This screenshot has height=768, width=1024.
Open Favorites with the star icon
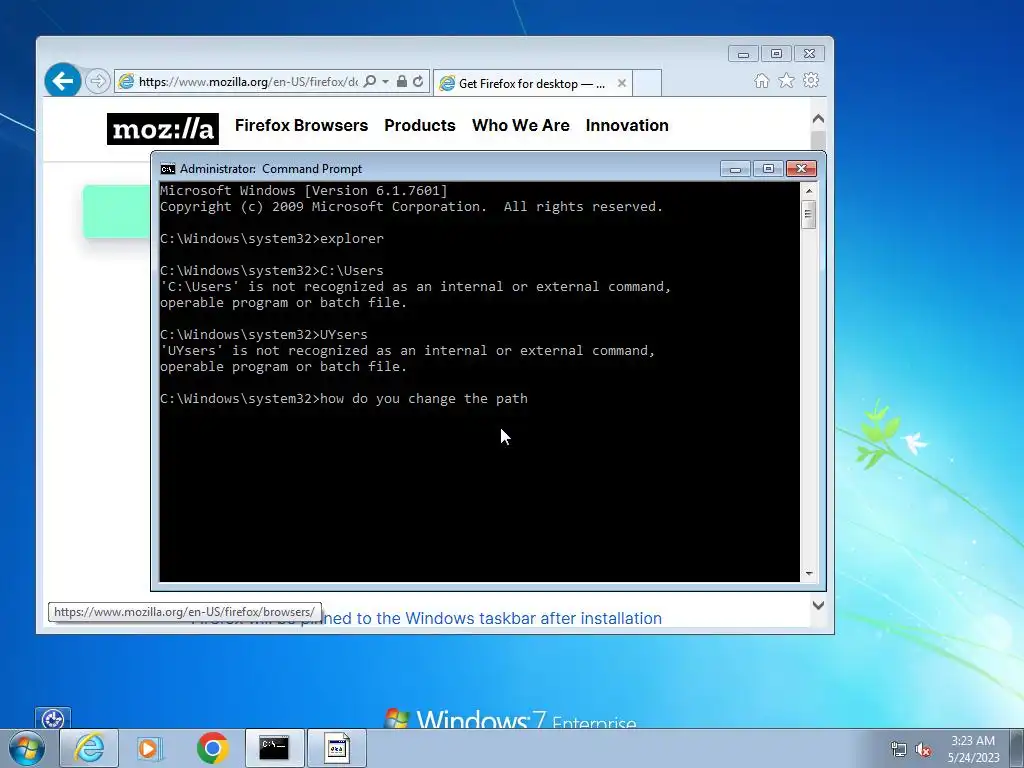pos(786,80)
